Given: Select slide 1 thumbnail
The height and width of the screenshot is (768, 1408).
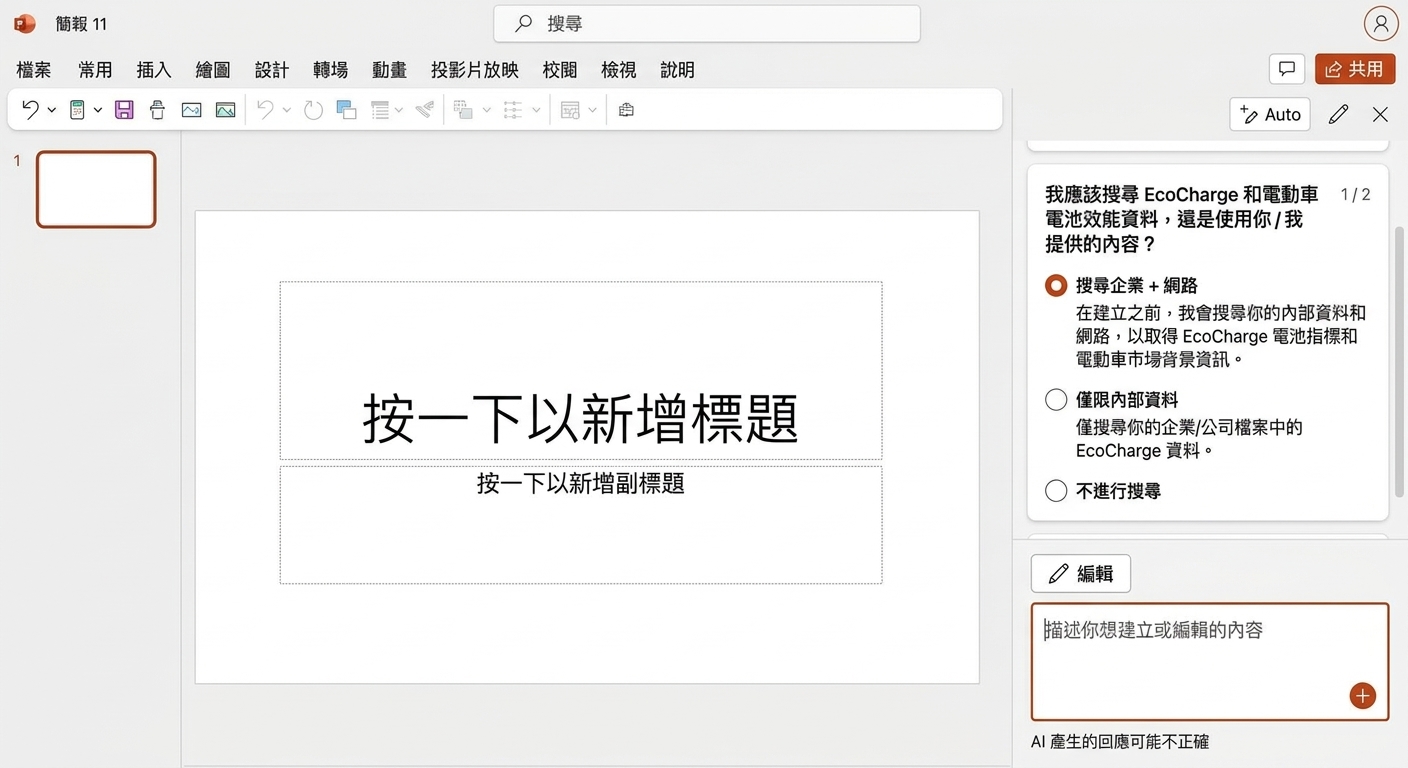Looking at the screenshot, I should click(96, 189).
